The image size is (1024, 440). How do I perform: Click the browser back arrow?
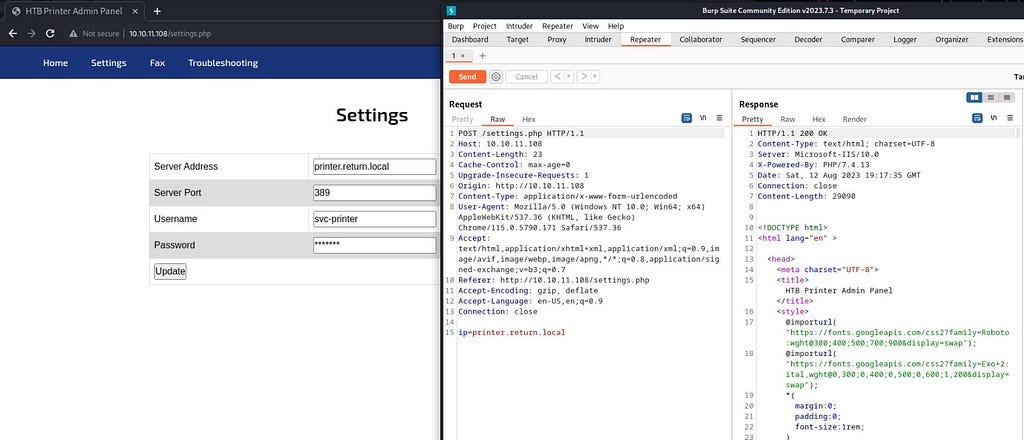click(x=13, y=33)
